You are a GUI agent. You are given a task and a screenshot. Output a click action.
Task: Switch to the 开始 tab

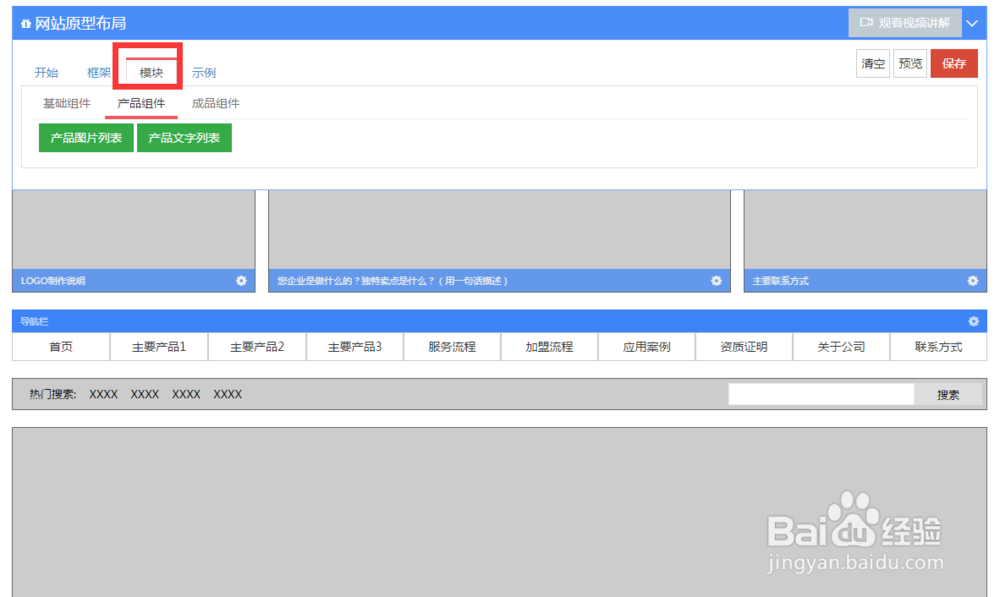[x=46, y=73]
